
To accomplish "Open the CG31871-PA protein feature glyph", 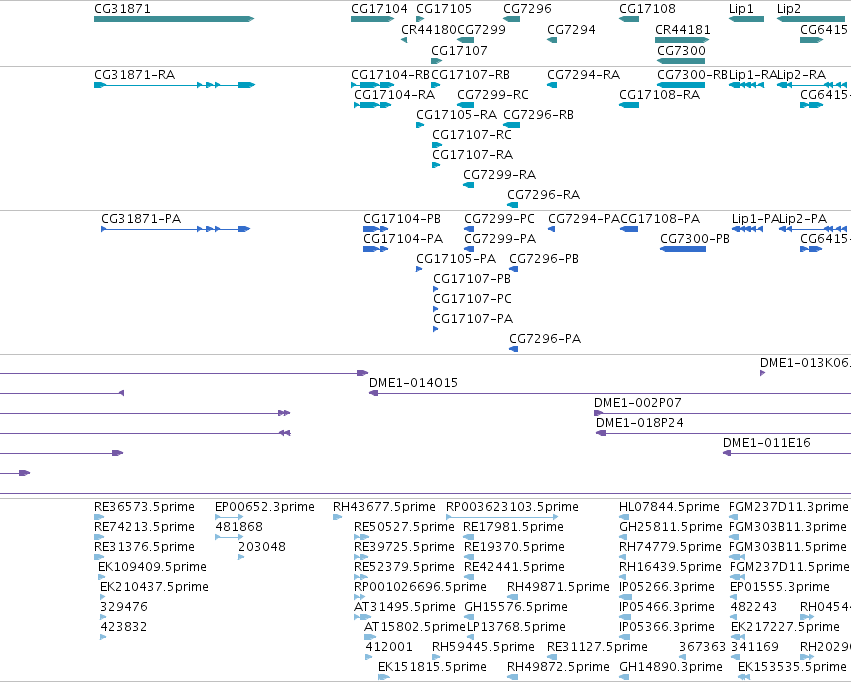I will point(175,229).
